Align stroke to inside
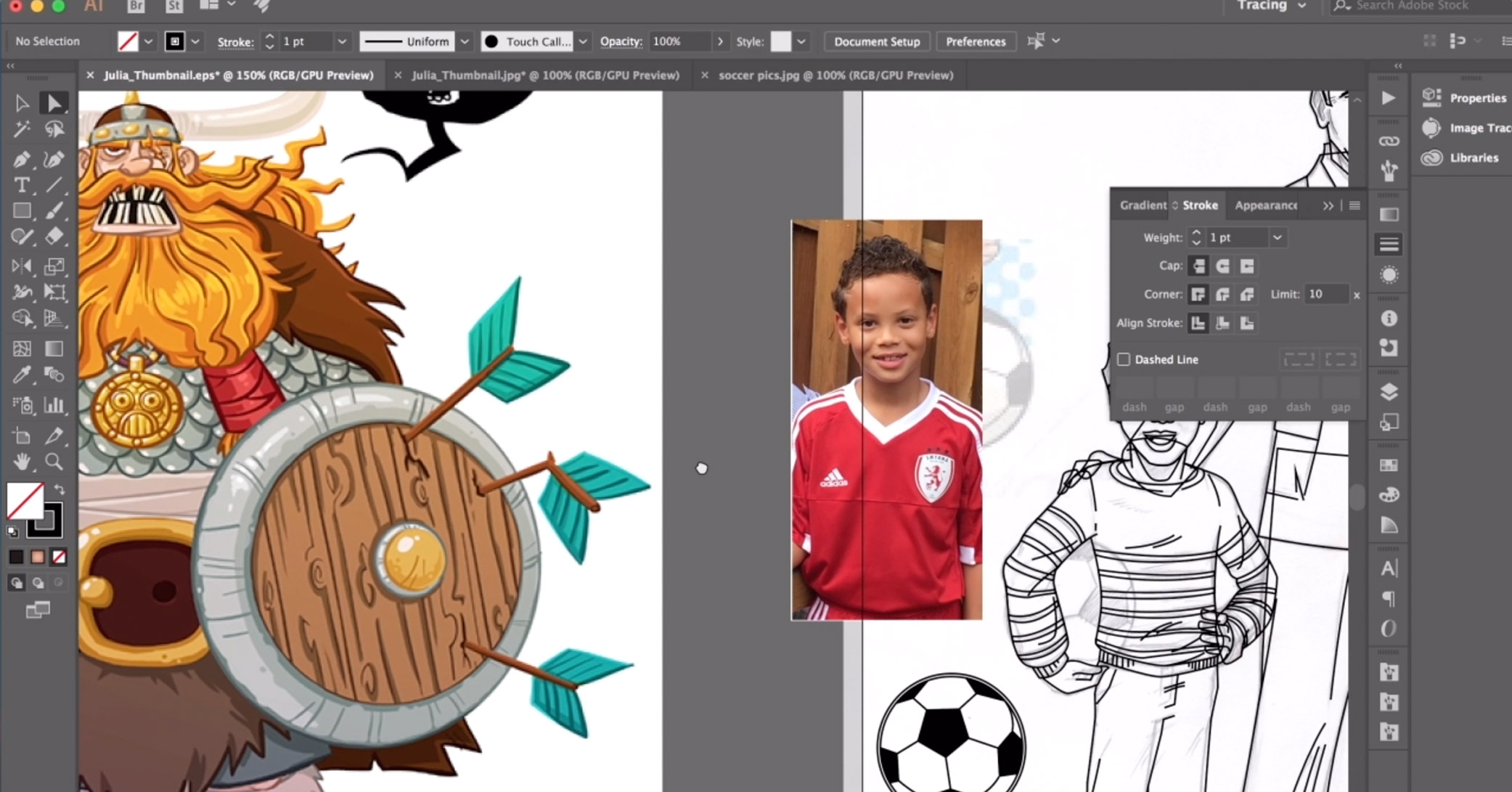1512x792 pixels. [1222, 323]
